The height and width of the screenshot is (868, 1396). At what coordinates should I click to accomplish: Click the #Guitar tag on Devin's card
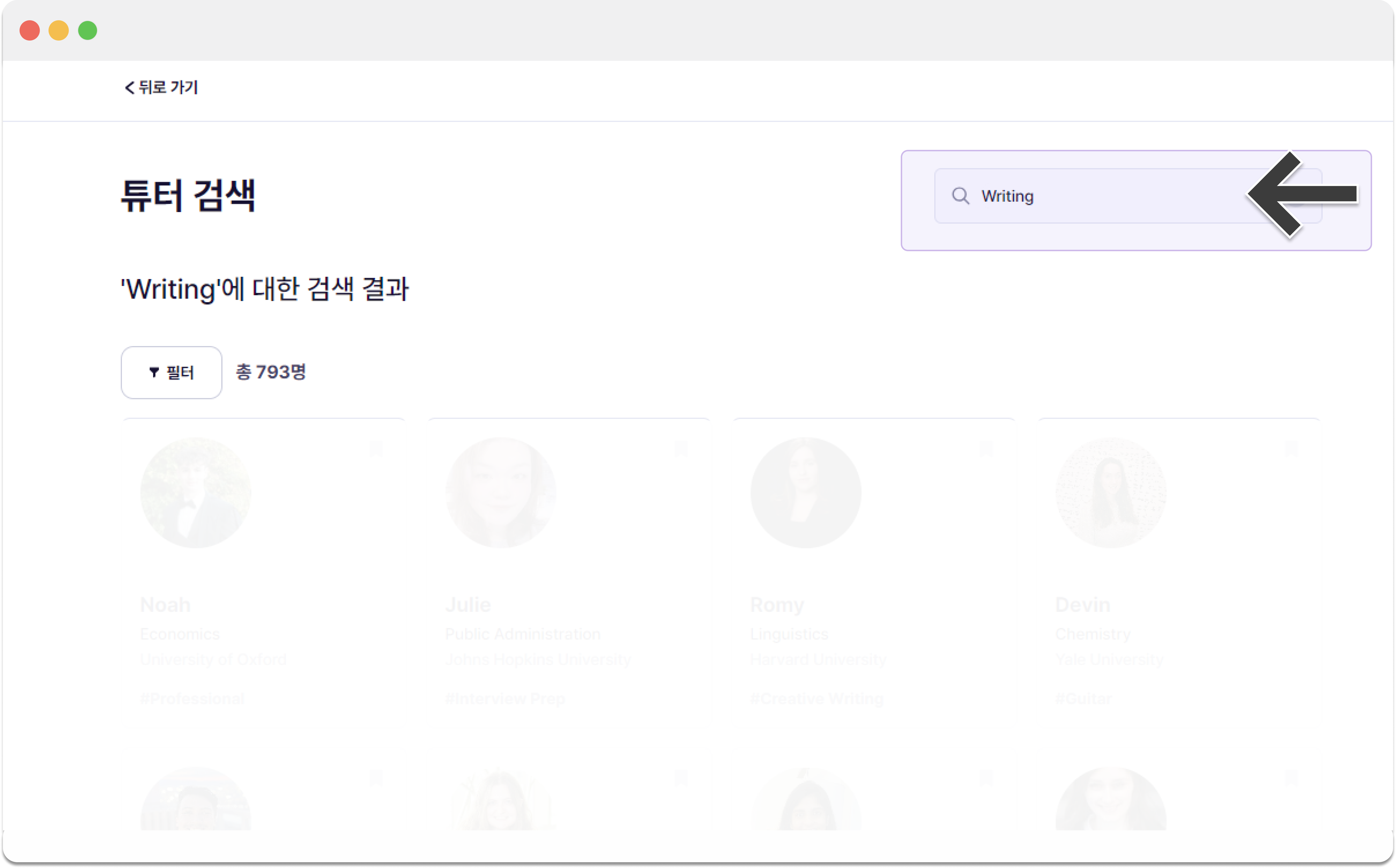pos(1084,699)
